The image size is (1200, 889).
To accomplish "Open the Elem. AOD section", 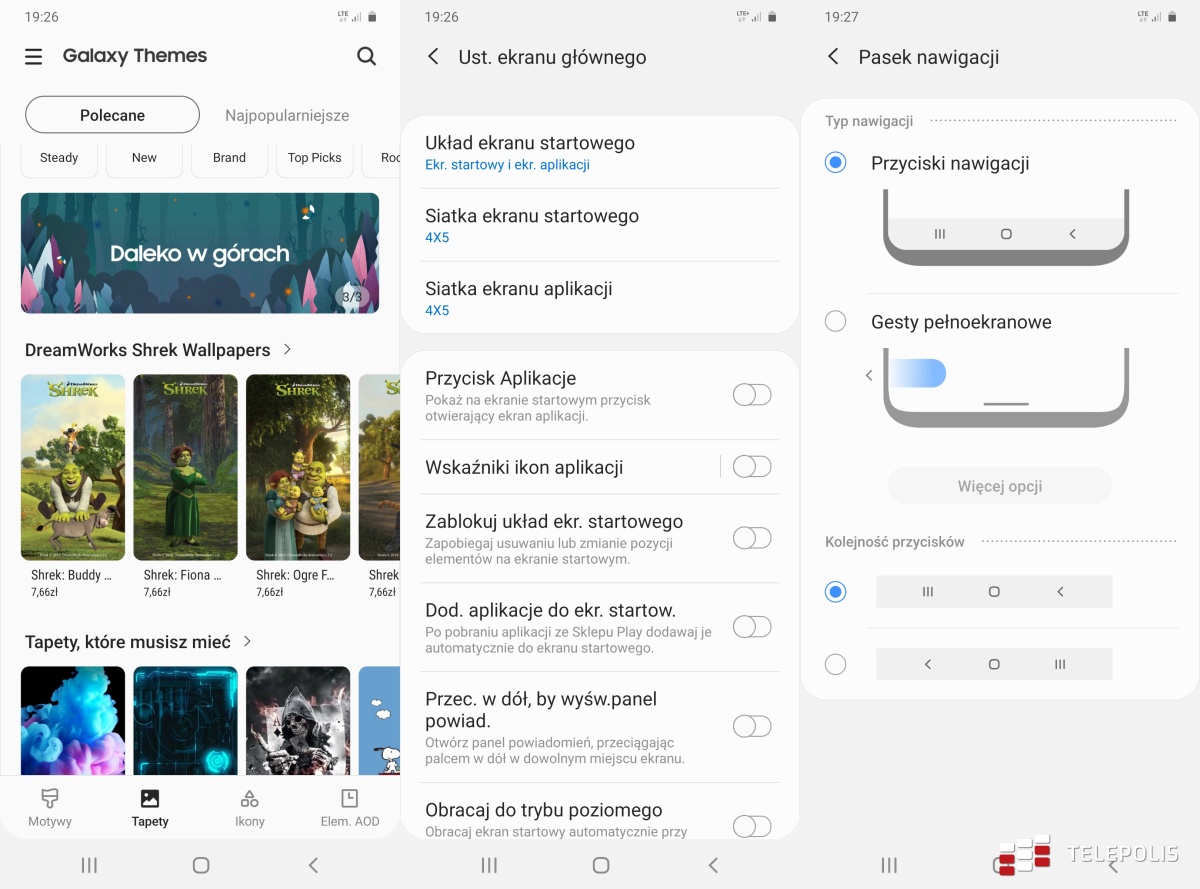I will 349,808.
